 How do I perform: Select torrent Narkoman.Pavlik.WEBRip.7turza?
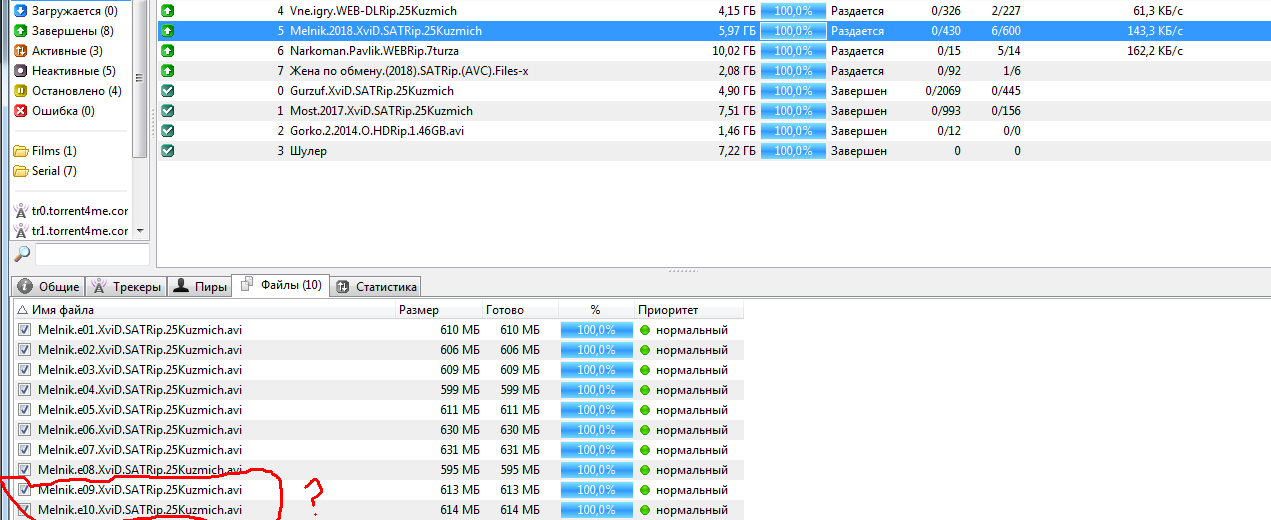click(x=713, y=51)
